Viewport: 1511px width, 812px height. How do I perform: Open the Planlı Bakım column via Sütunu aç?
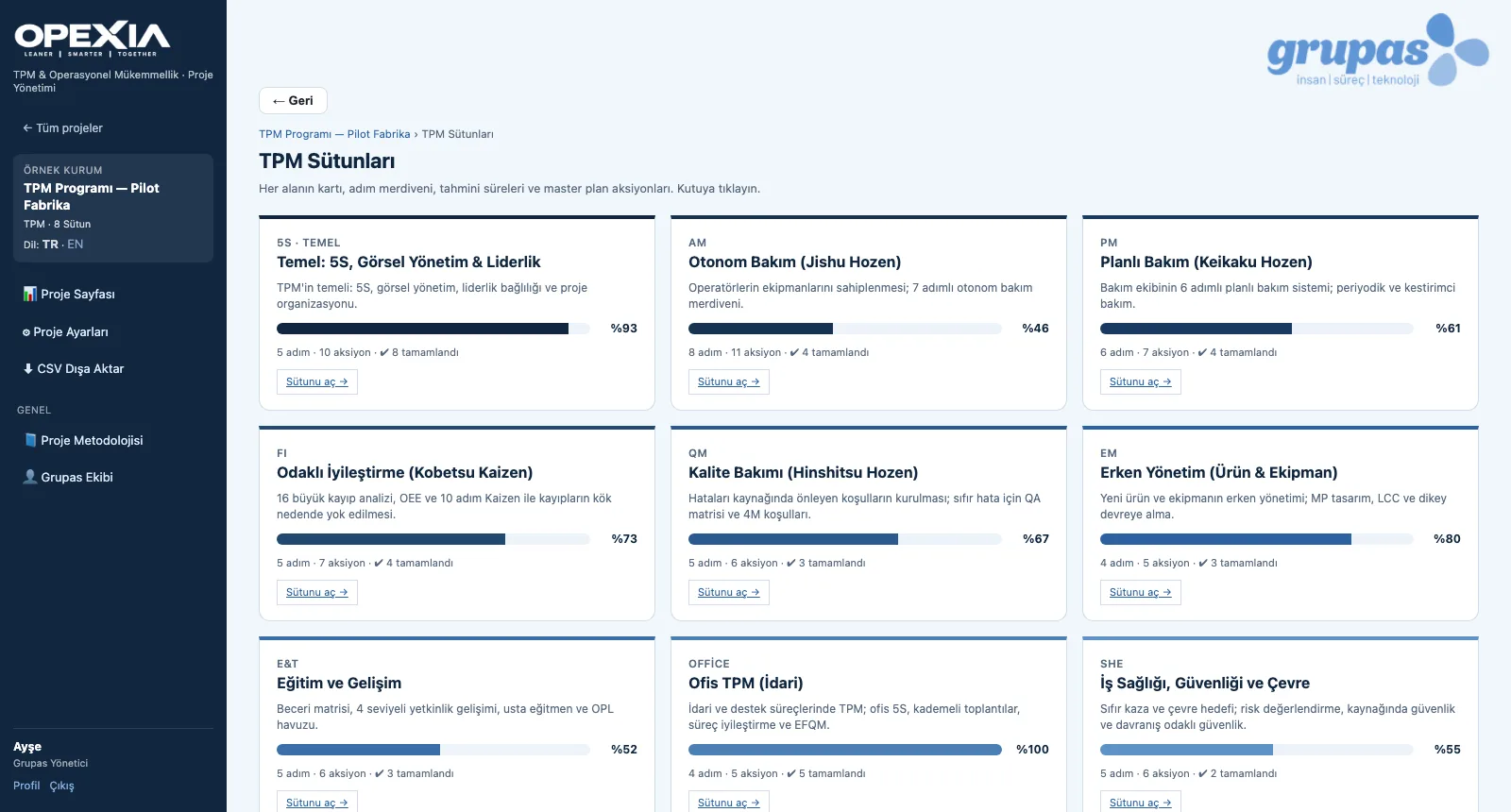click(1141, 381)
